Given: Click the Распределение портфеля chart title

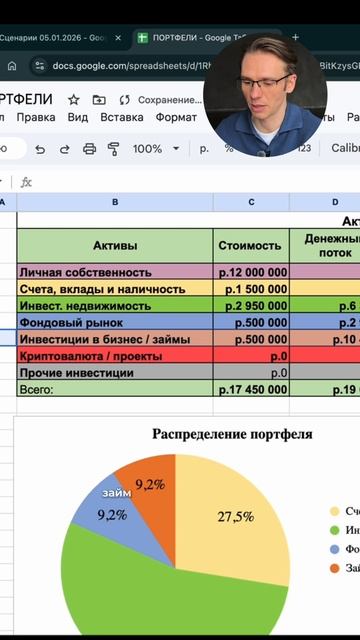Looking at the screenshot, I should pyautogui.click(x=232, y=434).
